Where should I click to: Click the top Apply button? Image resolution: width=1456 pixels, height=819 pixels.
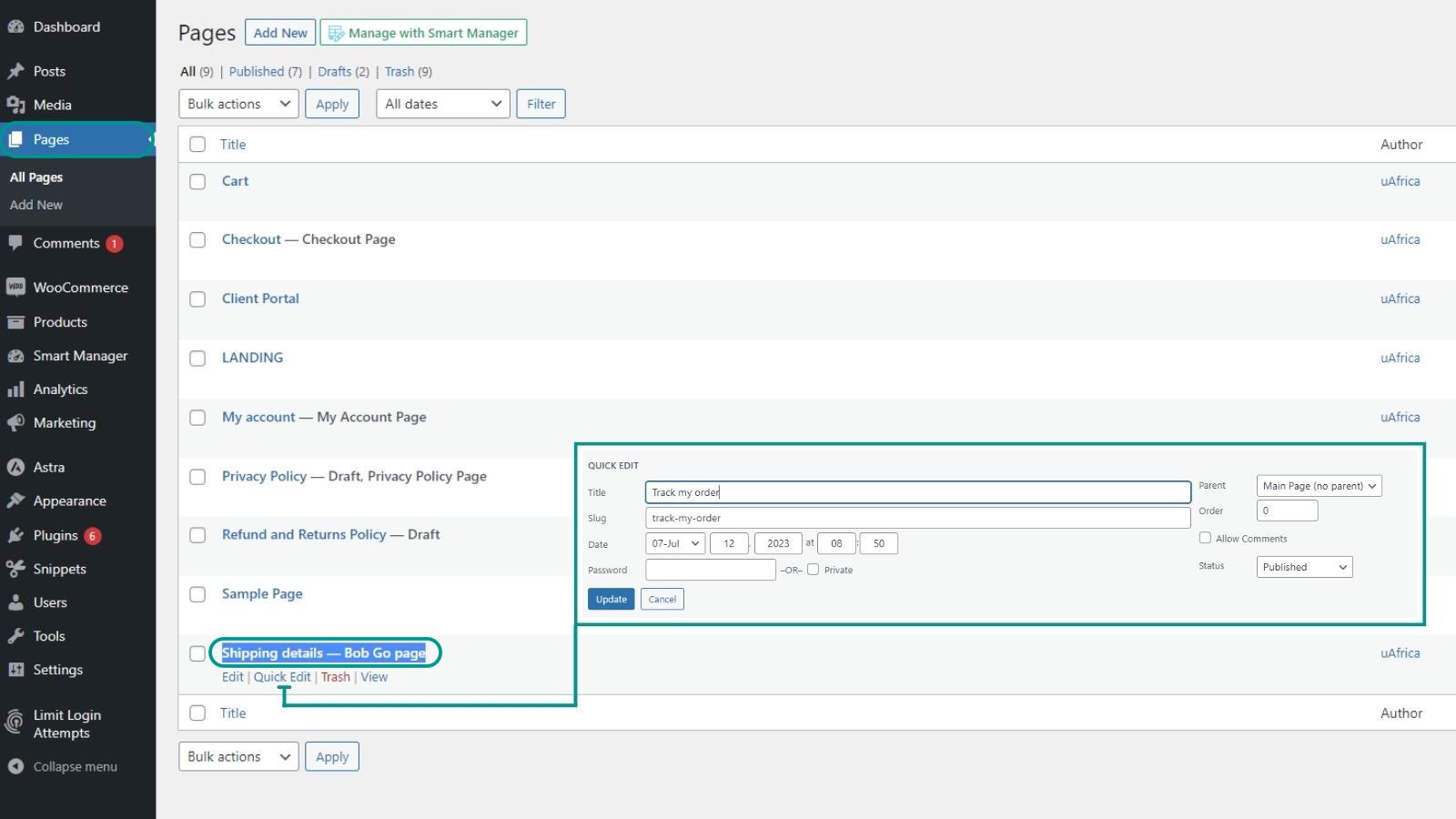click(332, 104)
